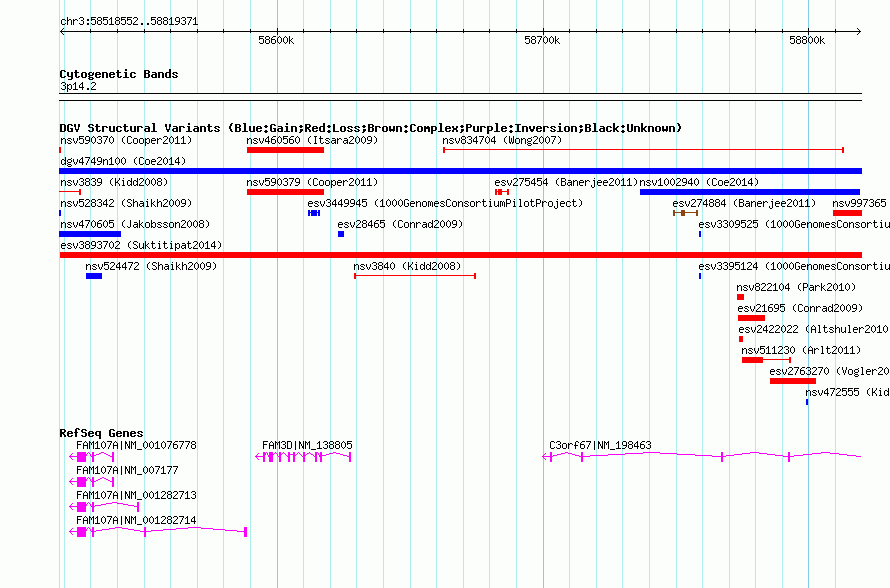
Task: Click the ruler's right arrow end
Action: tap(859, 31)
